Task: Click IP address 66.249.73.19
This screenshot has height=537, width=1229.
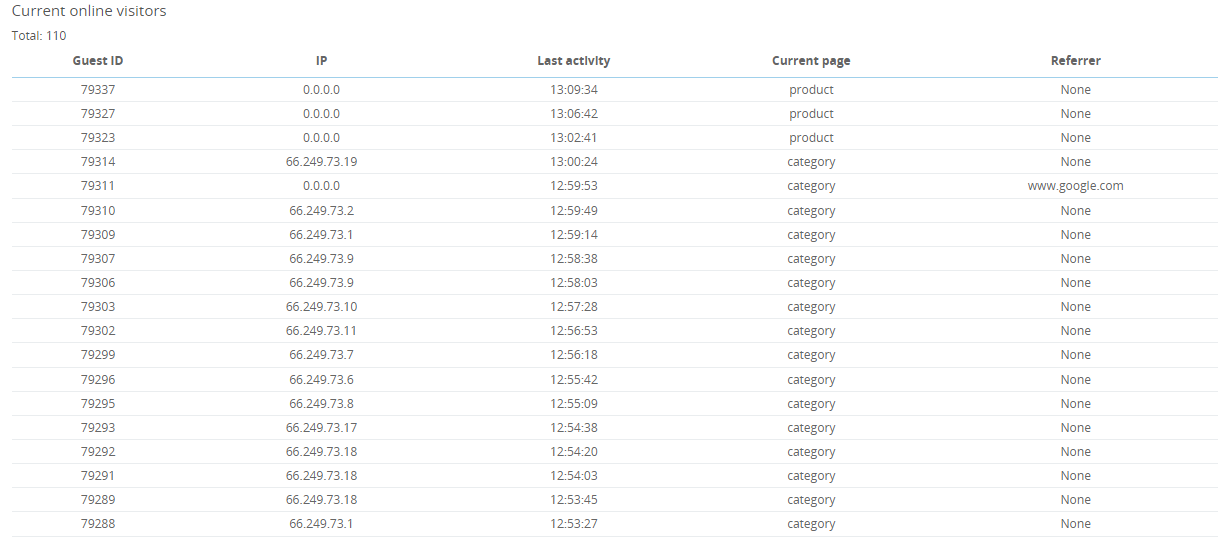Action: click(321, 162)
